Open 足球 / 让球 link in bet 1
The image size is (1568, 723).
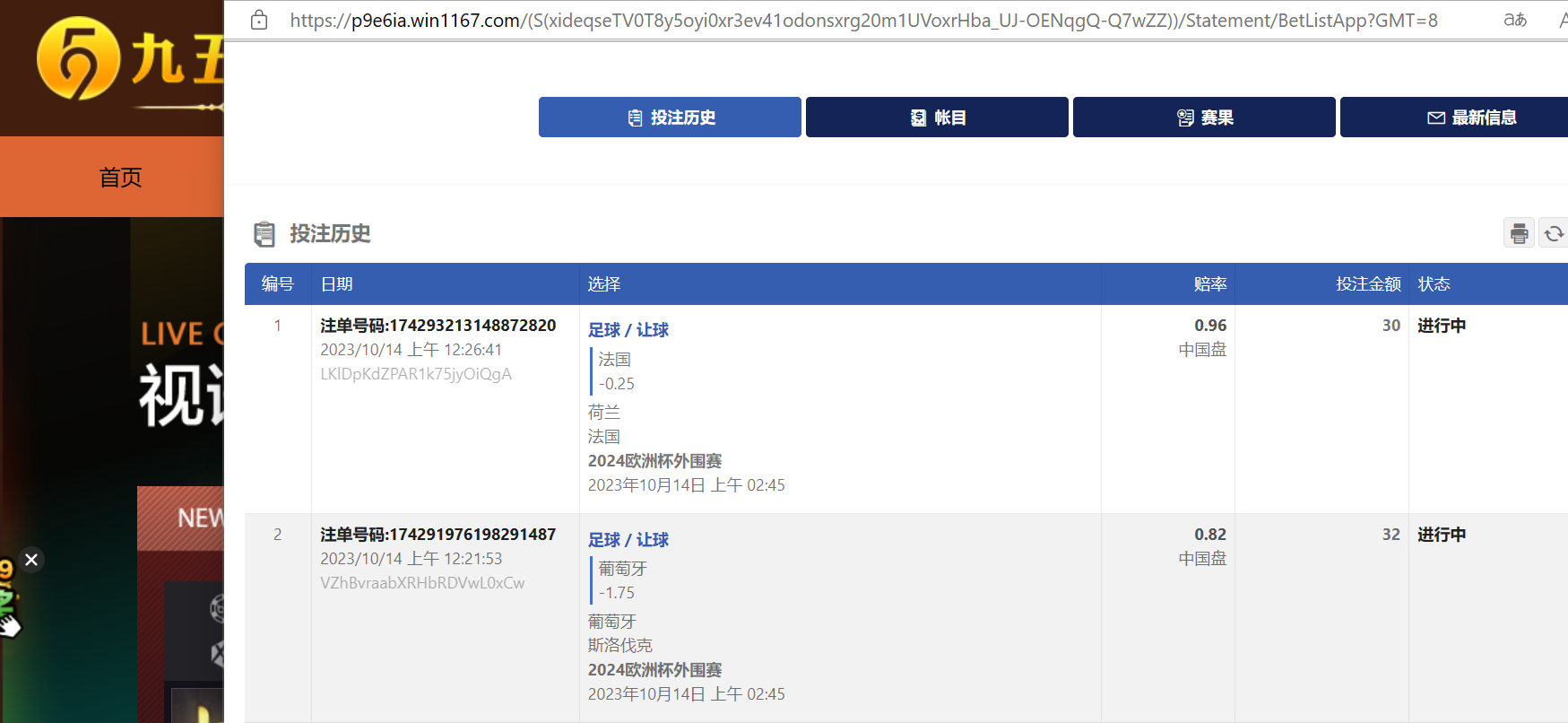click(x=628, y=330)
